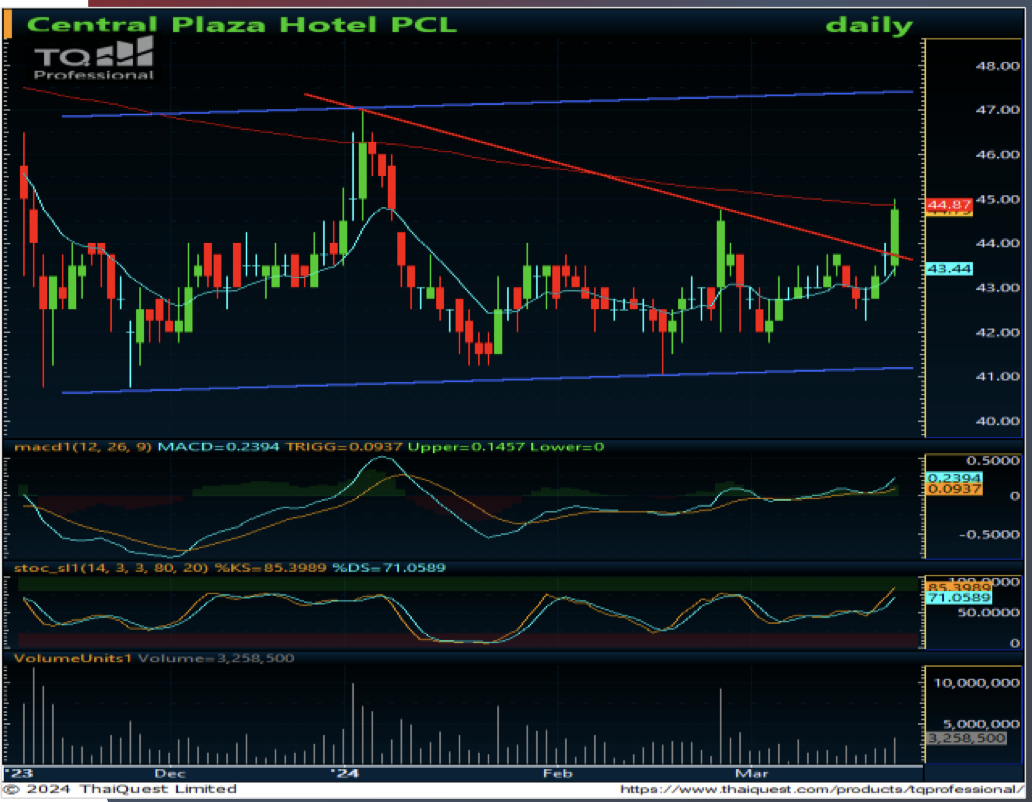
Task: Click the Upper=0.1457 value text
Action: (x=465, y=447)
